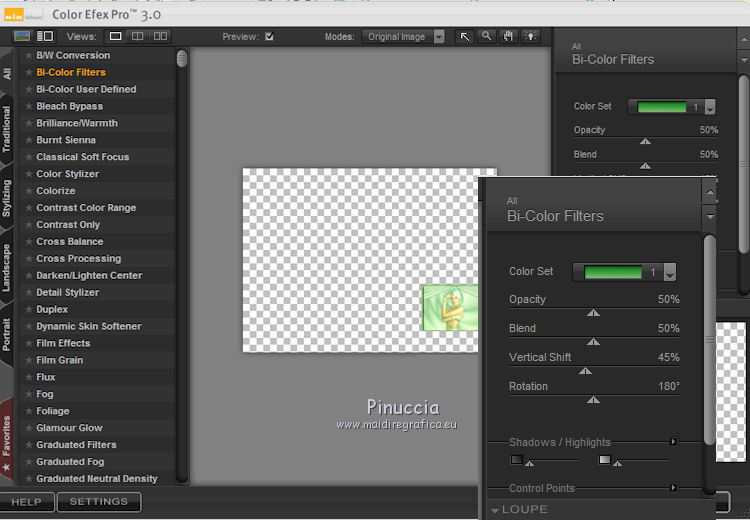
Task: Click Opacity slider in background right panel
Action: tap(645, 141)
